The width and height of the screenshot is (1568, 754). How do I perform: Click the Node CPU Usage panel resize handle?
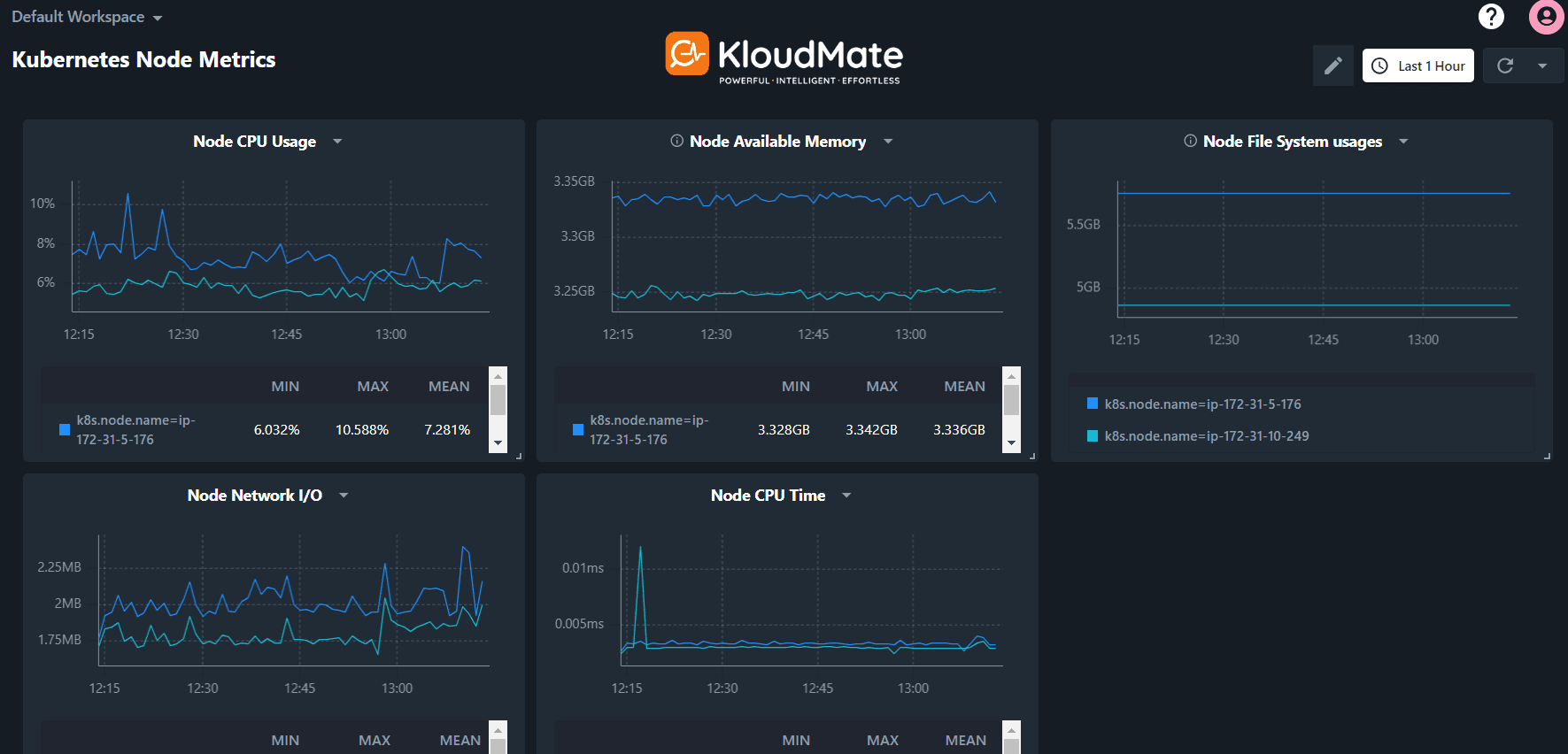point(519,456)
